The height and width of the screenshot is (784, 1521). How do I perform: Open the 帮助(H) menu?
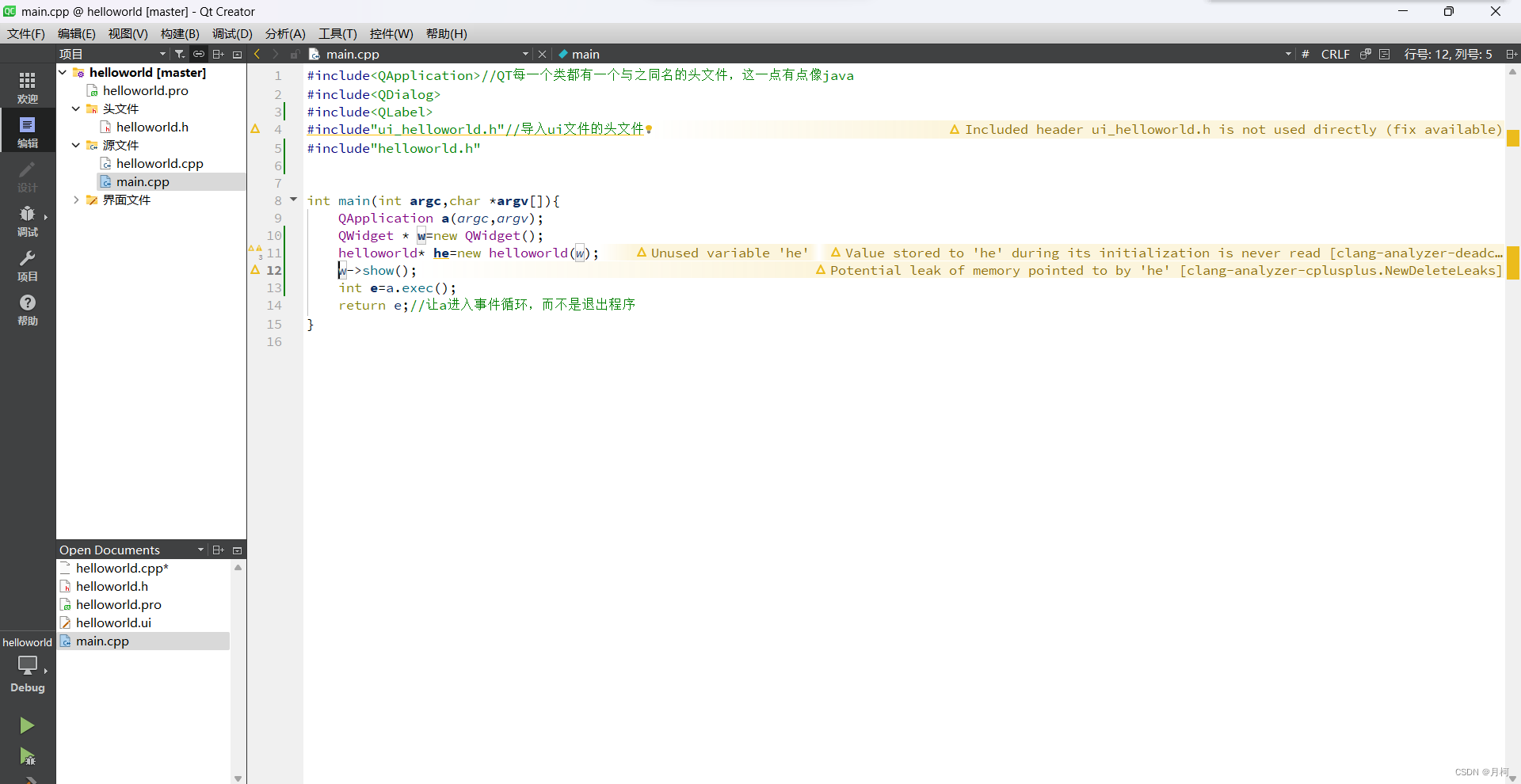pyautogui.click(x=447, y=34)
